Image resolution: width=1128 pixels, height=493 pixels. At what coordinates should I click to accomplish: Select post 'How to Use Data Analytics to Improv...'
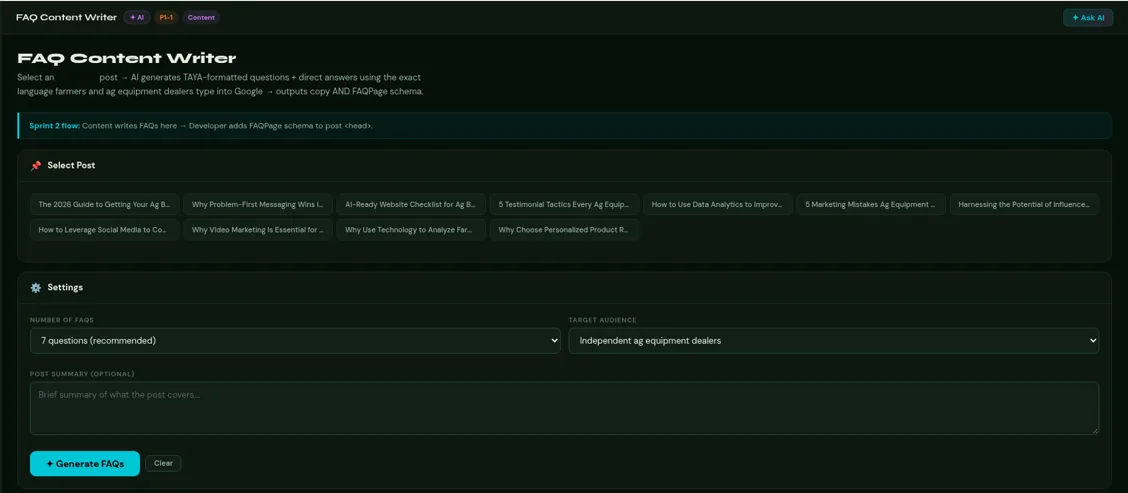coord(717,204)
